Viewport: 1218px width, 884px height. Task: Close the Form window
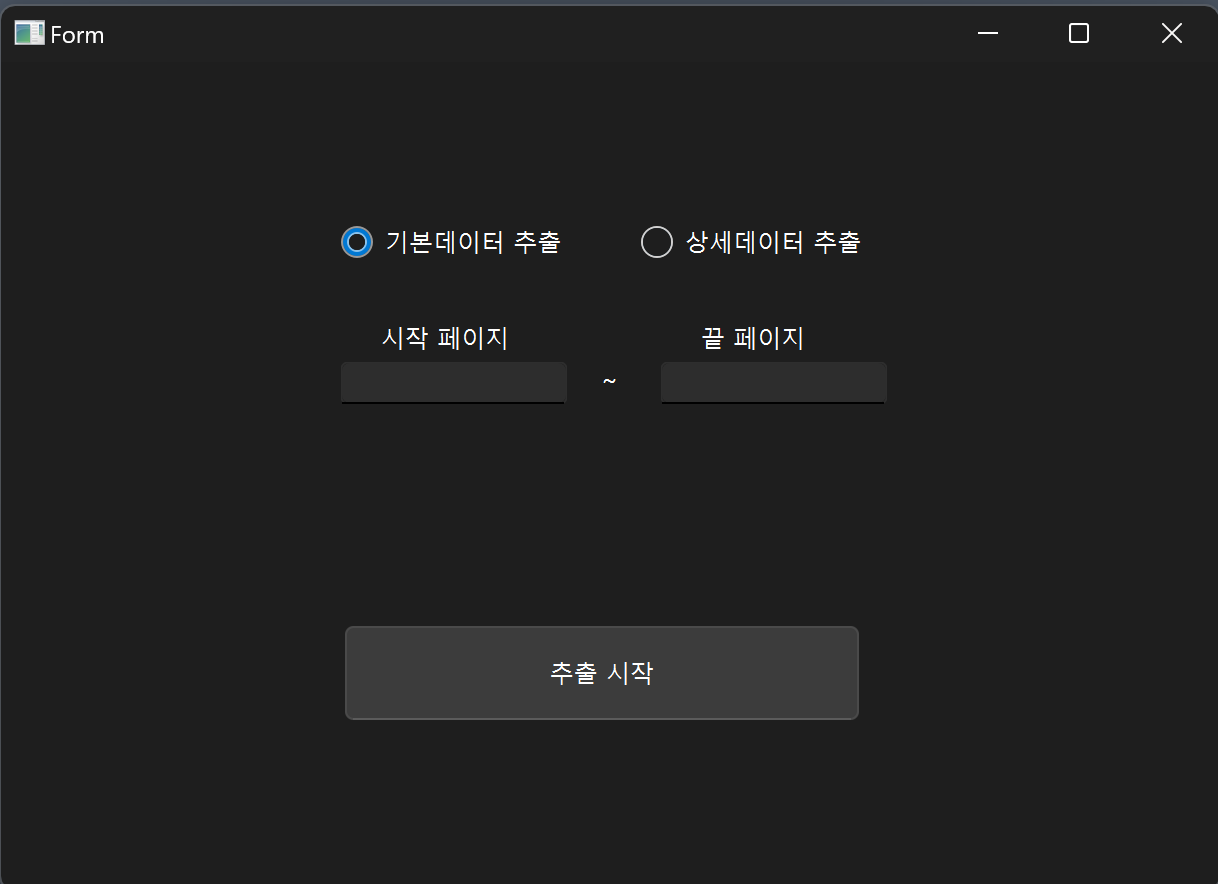pos(1171,33)
